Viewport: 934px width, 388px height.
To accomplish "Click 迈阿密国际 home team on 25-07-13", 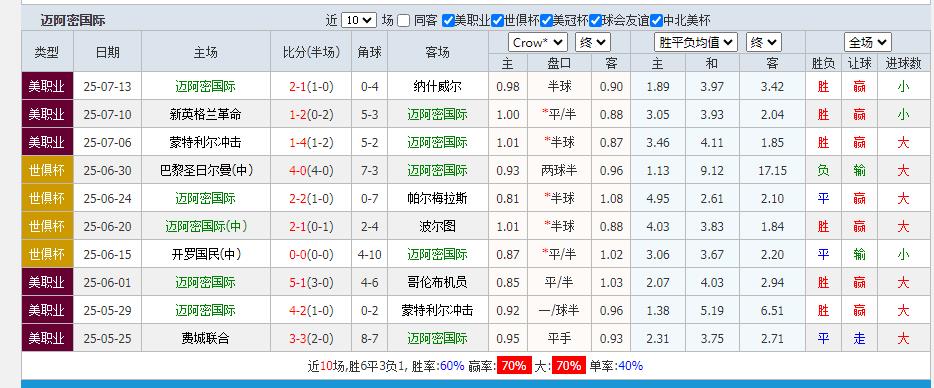I will [x=205, y=86].
